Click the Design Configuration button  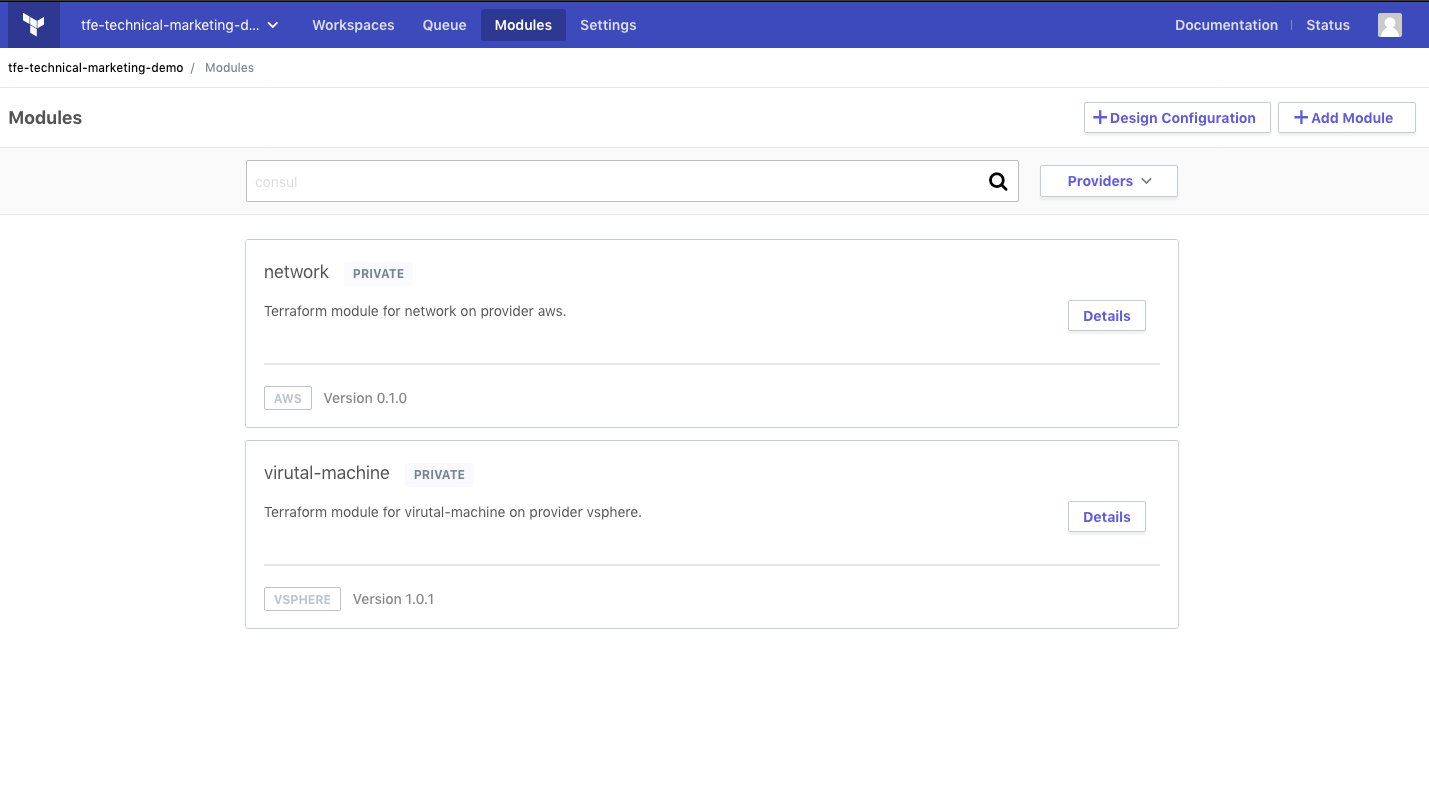coord(1177,117)
